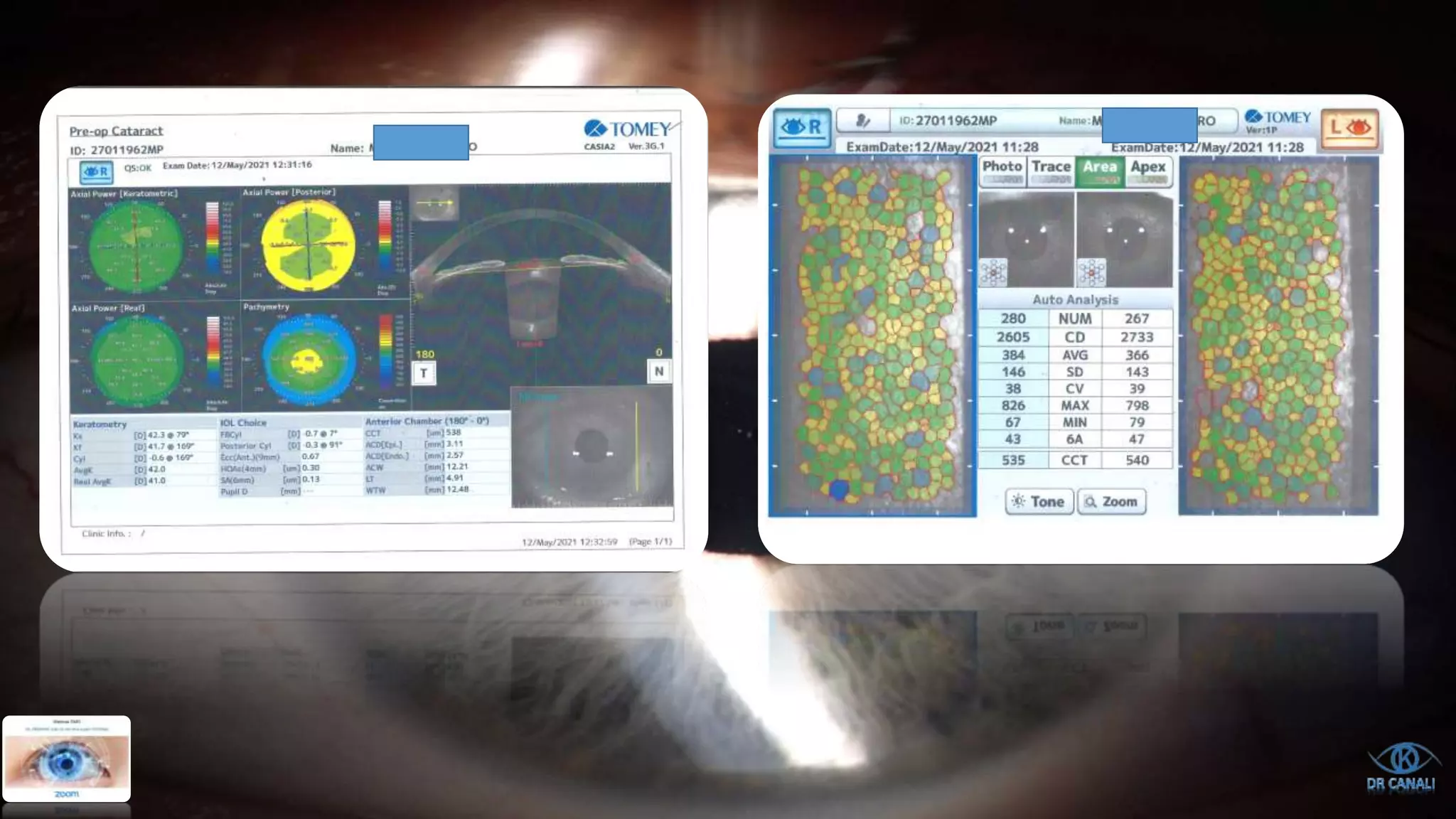Switch to the Trace tab
The height and width of the screenshot is (819, 1456).
1051,171
